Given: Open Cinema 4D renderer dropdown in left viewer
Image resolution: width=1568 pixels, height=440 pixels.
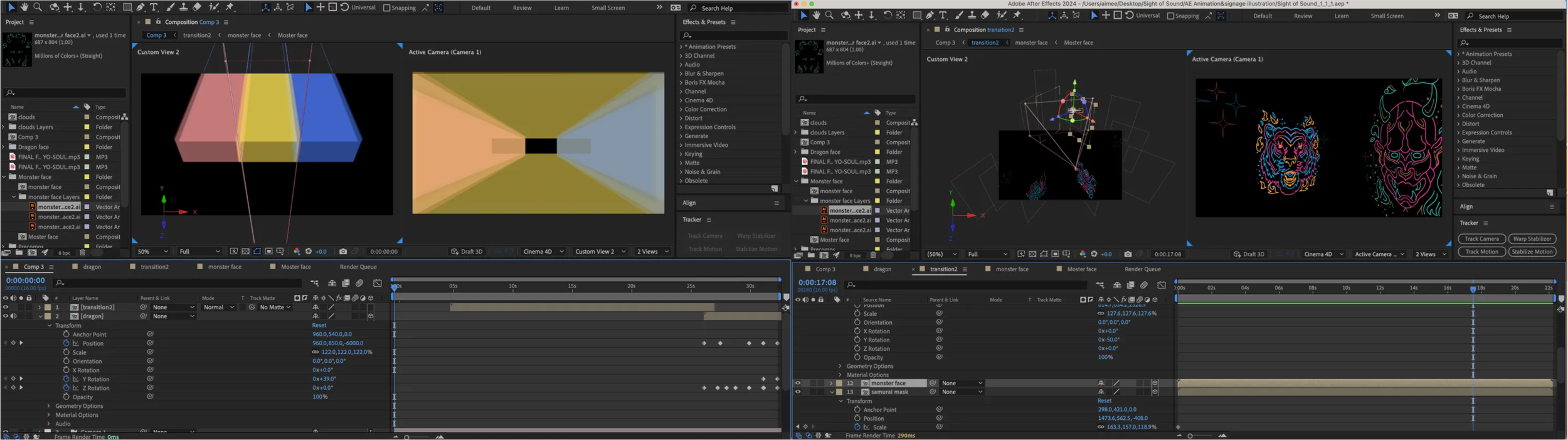Looking at the screenshot, I should click(543, 252).
